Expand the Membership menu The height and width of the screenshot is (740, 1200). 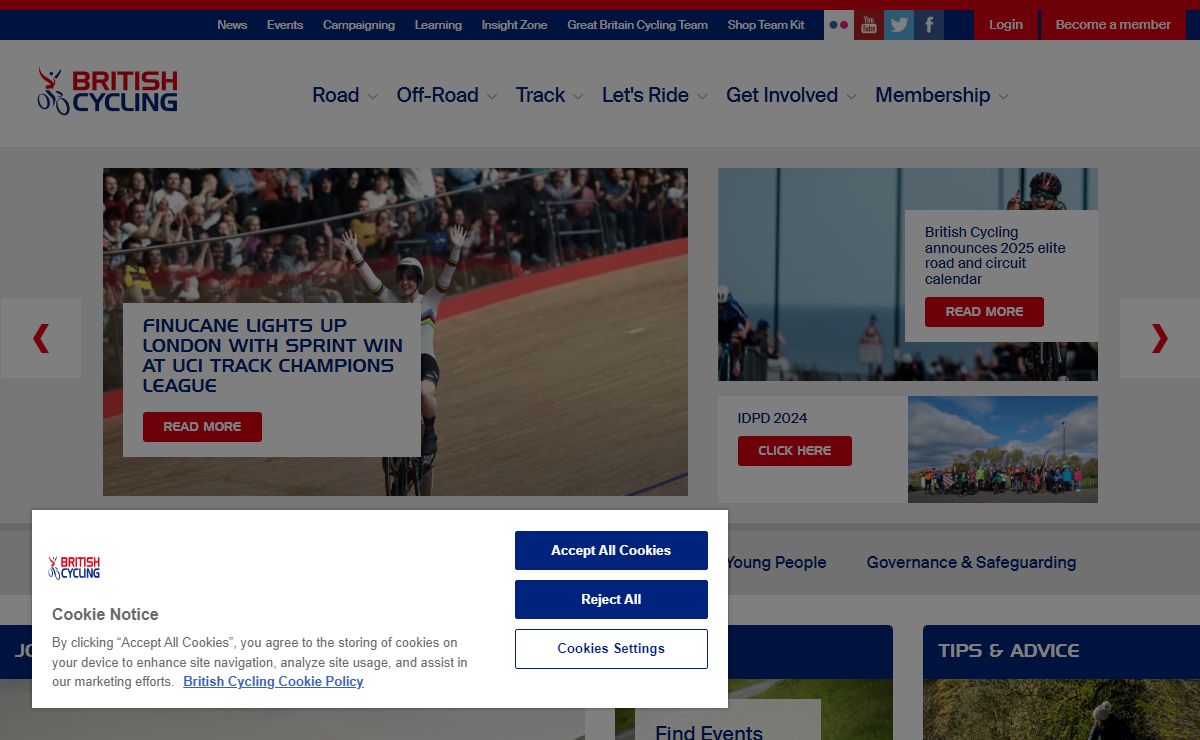click(x=942, y=95)
